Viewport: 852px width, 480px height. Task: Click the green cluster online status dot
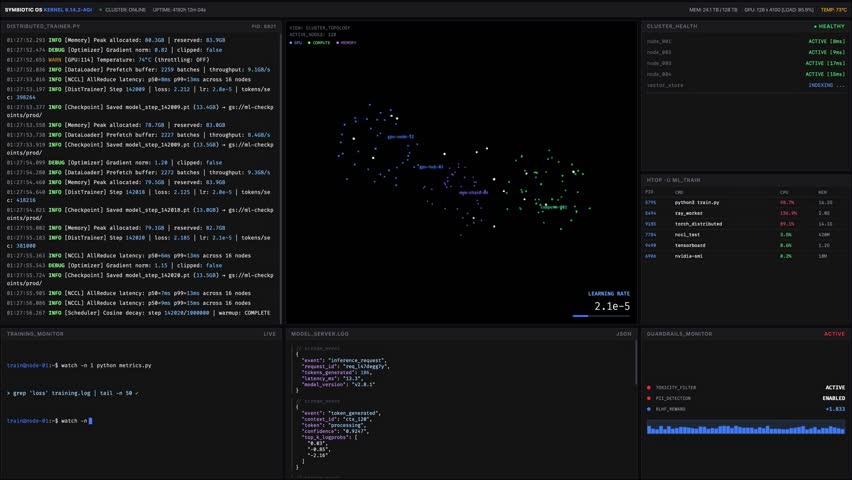[100, 8]
